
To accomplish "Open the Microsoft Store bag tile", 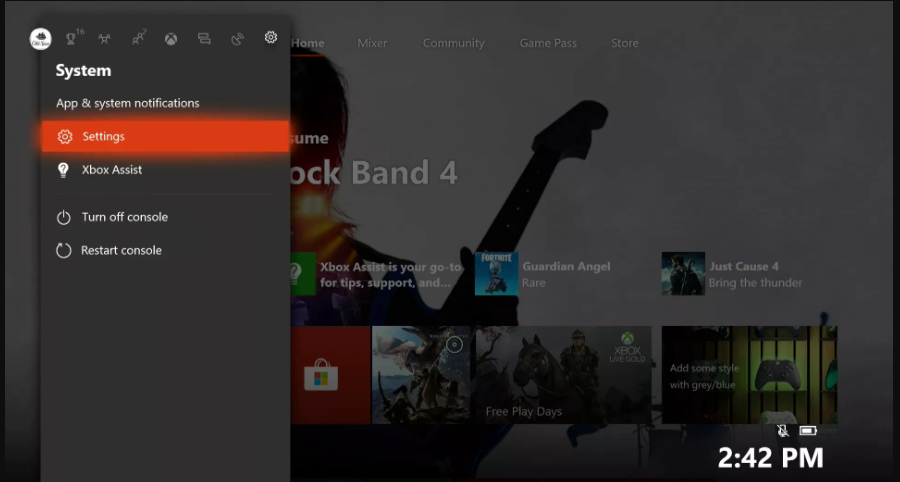I will pyautogui.click(x=331, y=375).
